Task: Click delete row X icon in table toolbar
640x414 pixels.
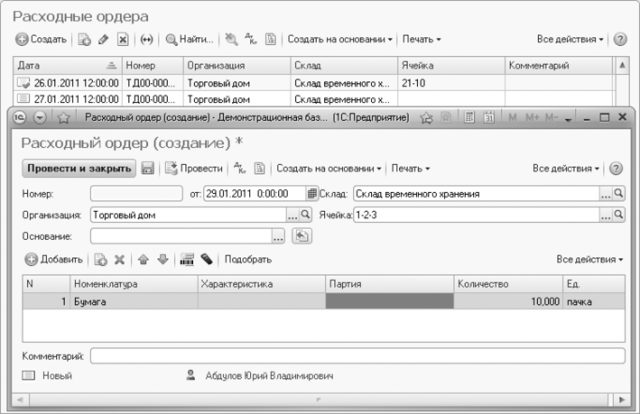Action: click(x=119, y=259)
